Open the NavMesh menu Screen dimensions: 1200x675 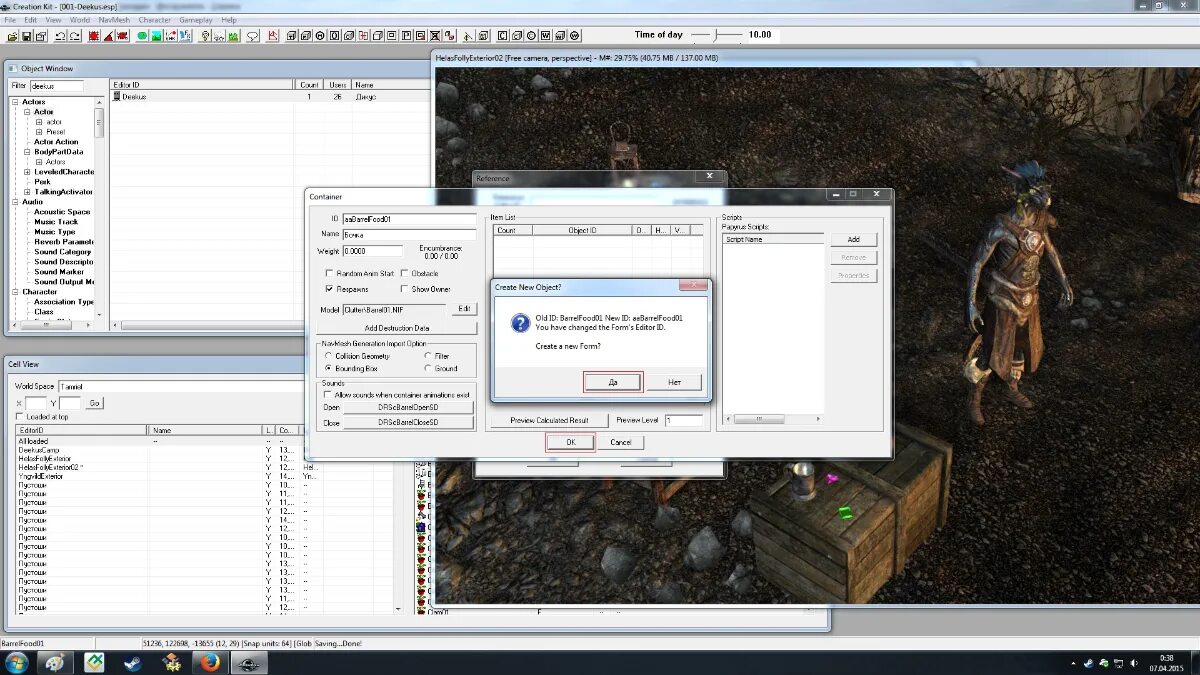tap(115, 20)
